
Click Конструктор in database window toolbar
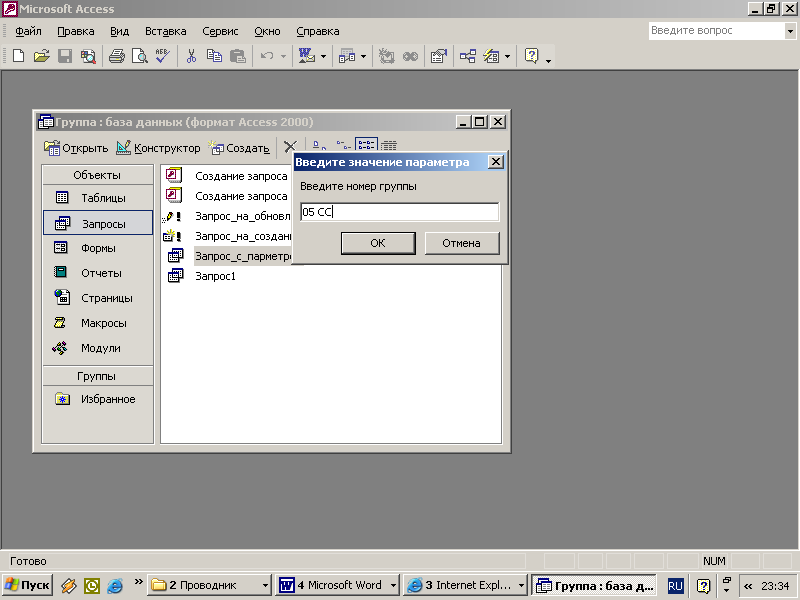click(158, 148)
